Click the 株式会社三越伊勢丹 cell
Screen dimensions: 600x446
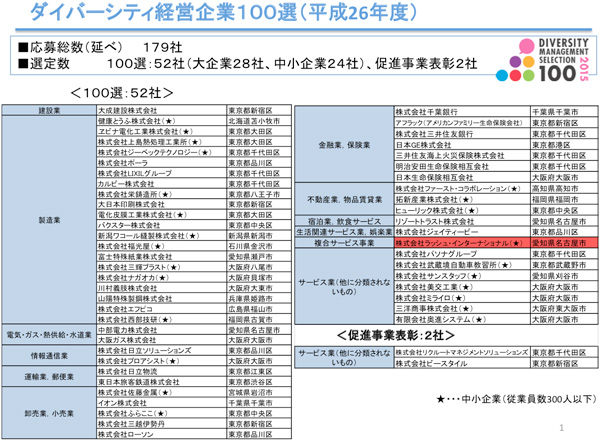click(161, 424)
